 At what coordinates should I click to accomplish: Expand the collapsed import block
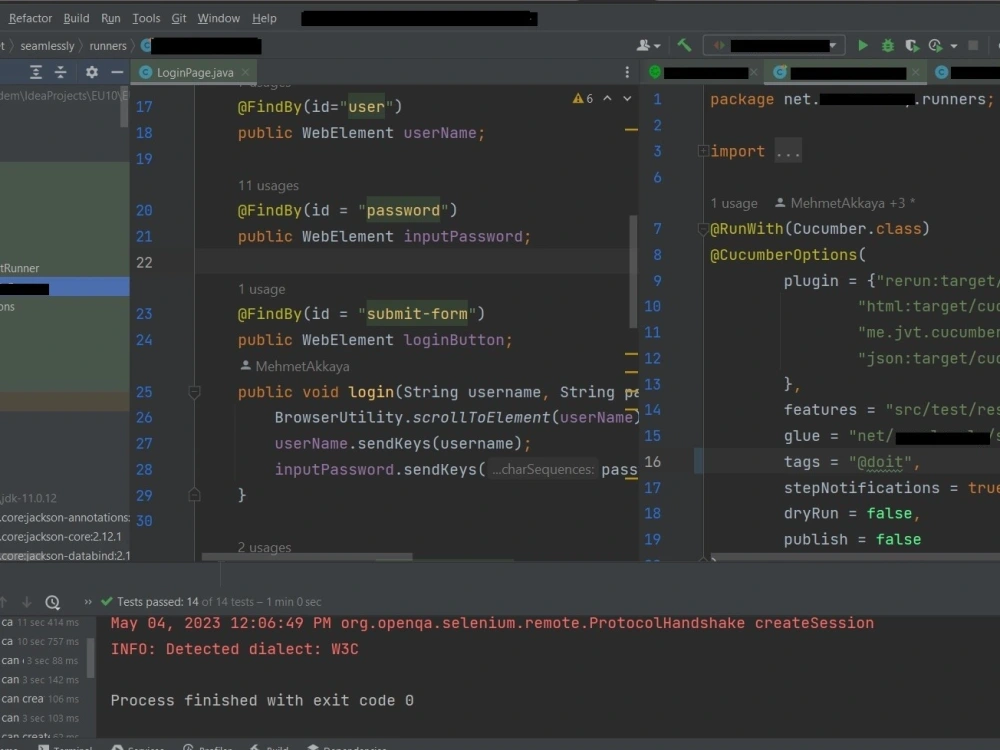click(702, 151)
